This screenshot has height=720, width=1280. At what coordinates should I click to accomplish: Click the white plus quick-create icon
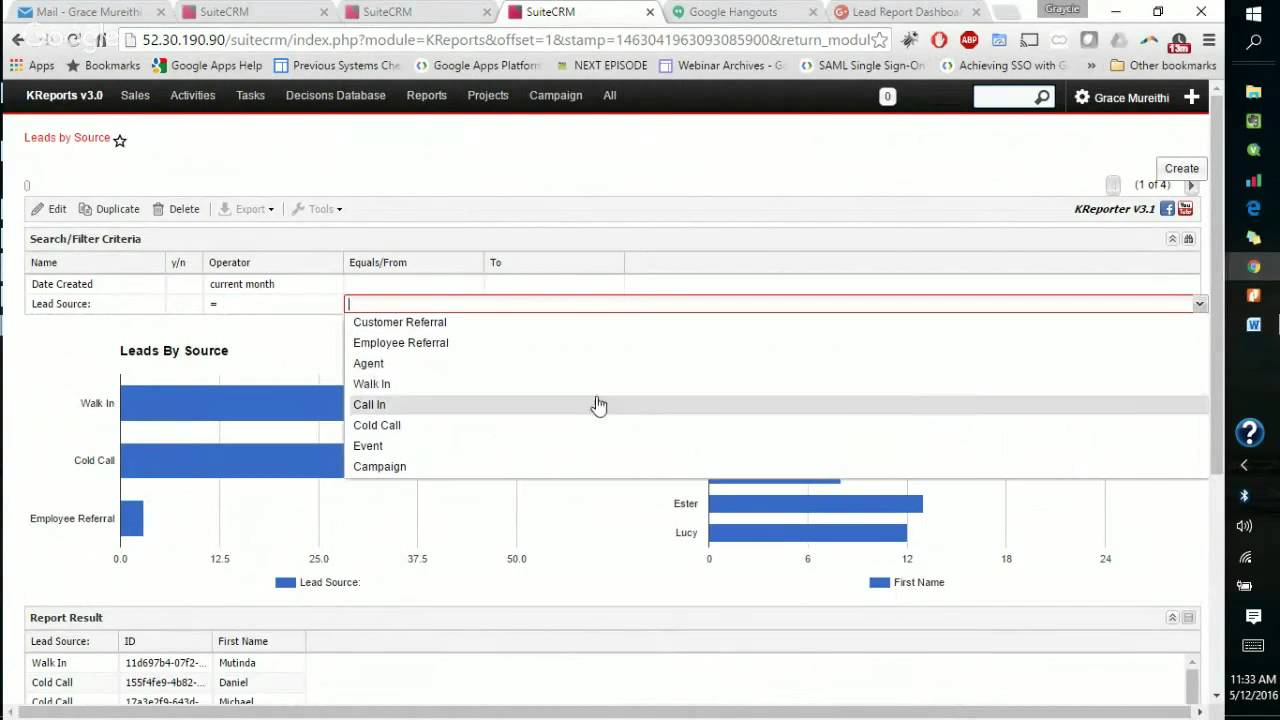coord(1191,97)
